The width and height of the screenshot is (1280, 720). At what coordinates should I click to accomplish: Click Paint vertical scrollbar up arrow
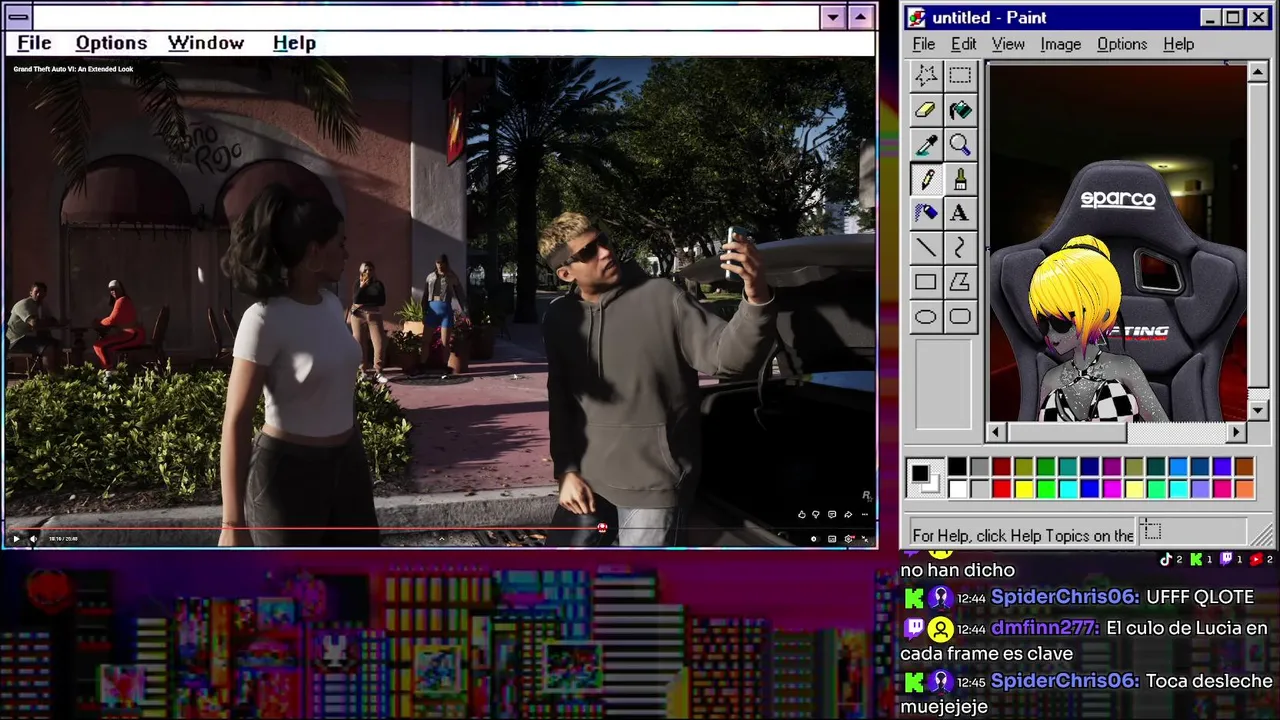[x=1258, y=73]
